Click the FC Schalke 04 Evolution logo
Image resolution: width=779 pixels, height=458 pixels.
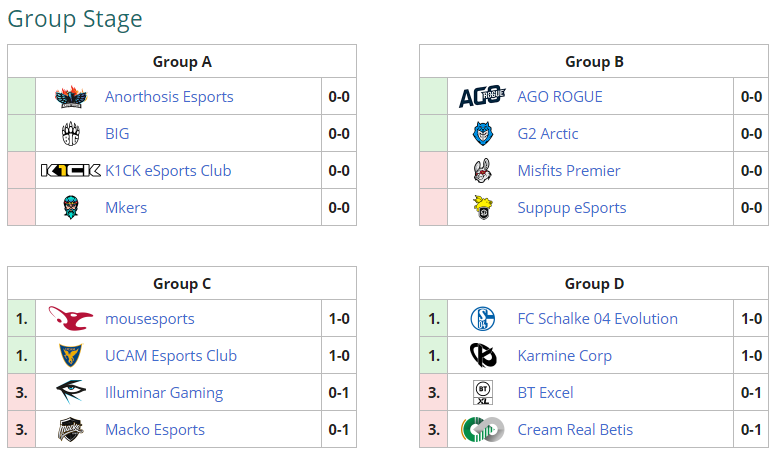click(482, 319)
